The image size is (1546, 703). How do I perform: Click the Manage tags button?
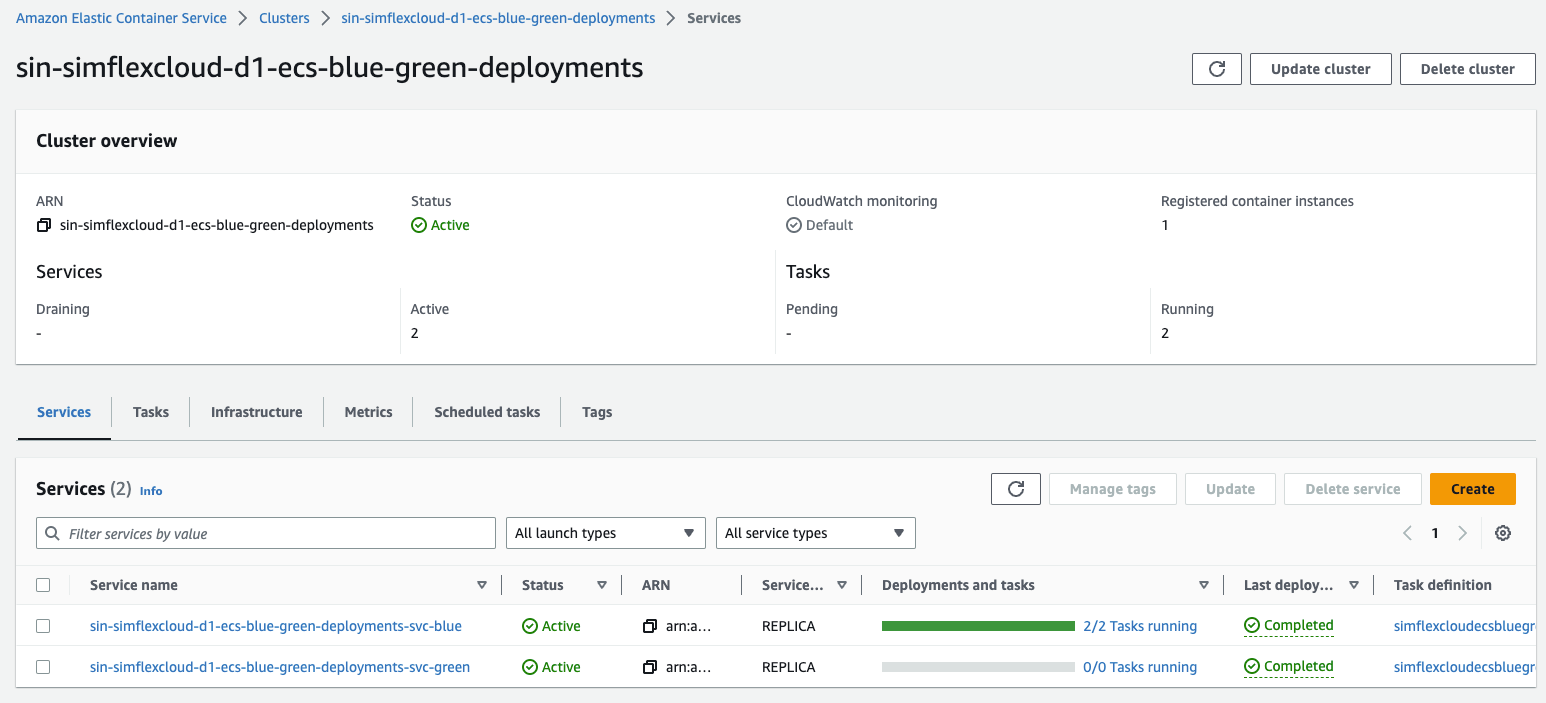[1113, 489]
